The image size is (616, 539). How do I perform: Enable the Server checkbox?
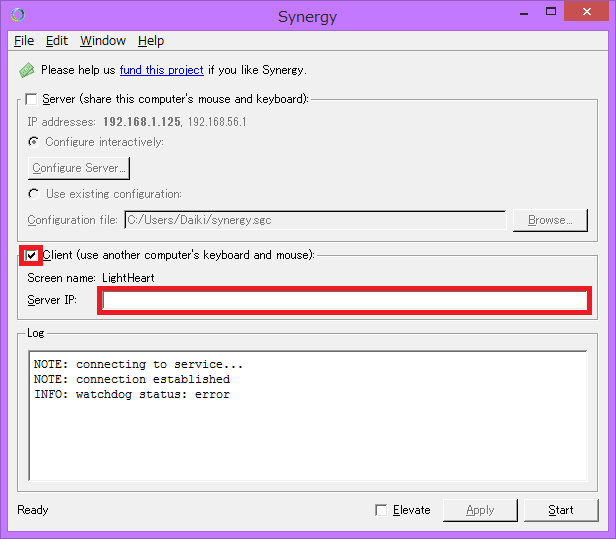pyautogui.click(x=31, y=99)
